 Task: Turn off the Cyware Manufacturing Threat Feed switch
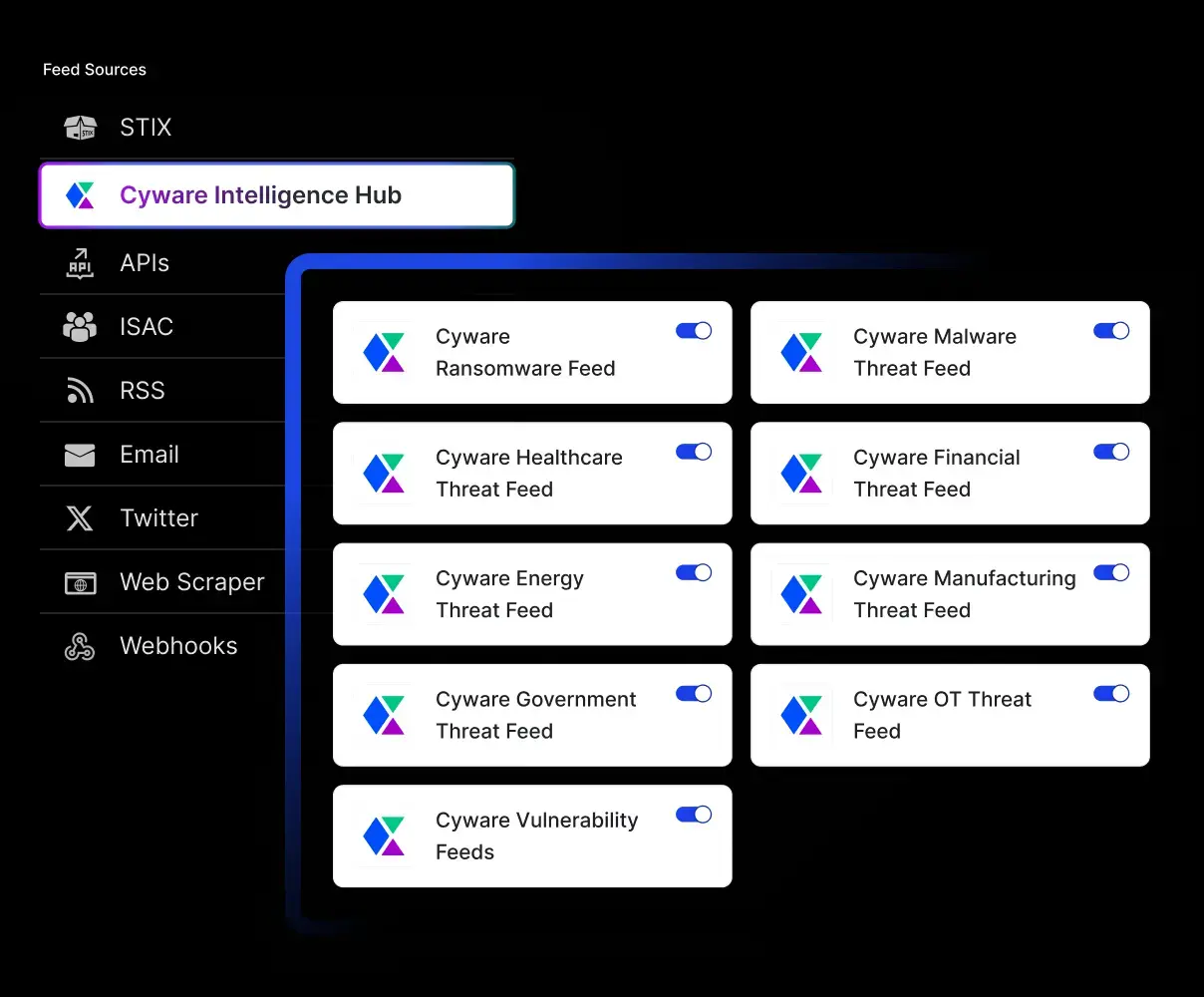pyautogui.click(x=1111, y=572)
